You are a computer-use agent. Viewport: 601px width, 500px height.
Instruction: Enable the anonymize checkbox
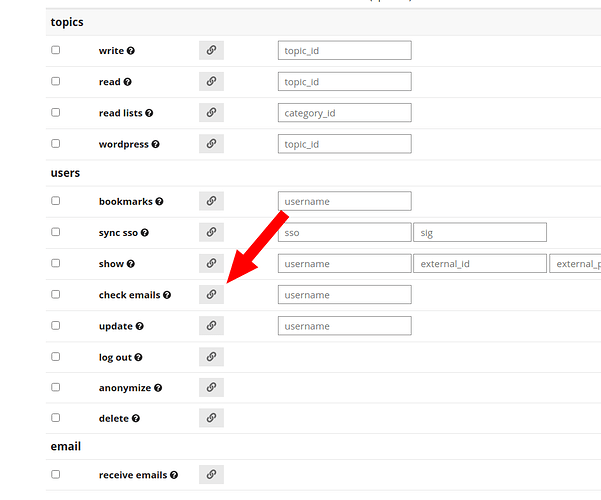(56, 387)
